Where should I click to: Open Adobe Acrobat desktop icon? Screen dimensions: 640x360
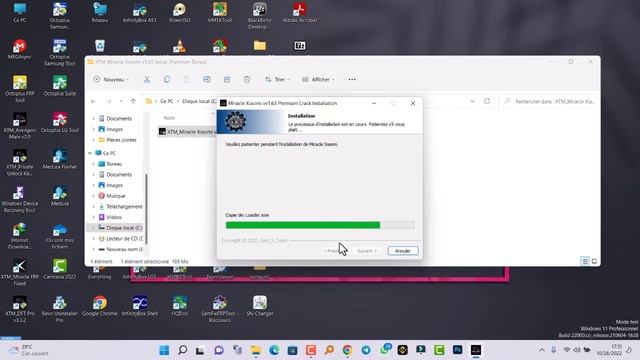click(x=300, y=13)
